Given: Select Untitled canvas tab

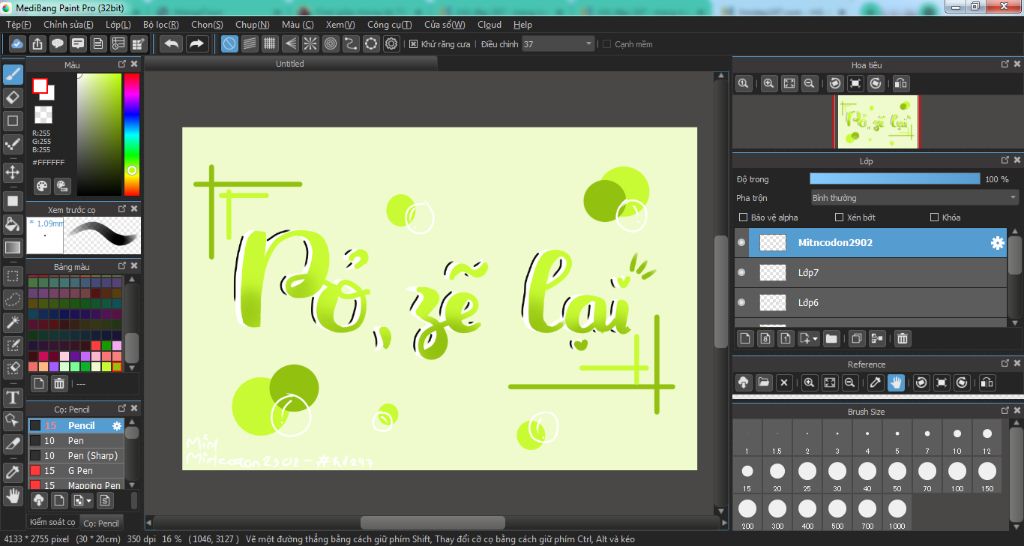Looking at the screenshot, I should [290, 63].
